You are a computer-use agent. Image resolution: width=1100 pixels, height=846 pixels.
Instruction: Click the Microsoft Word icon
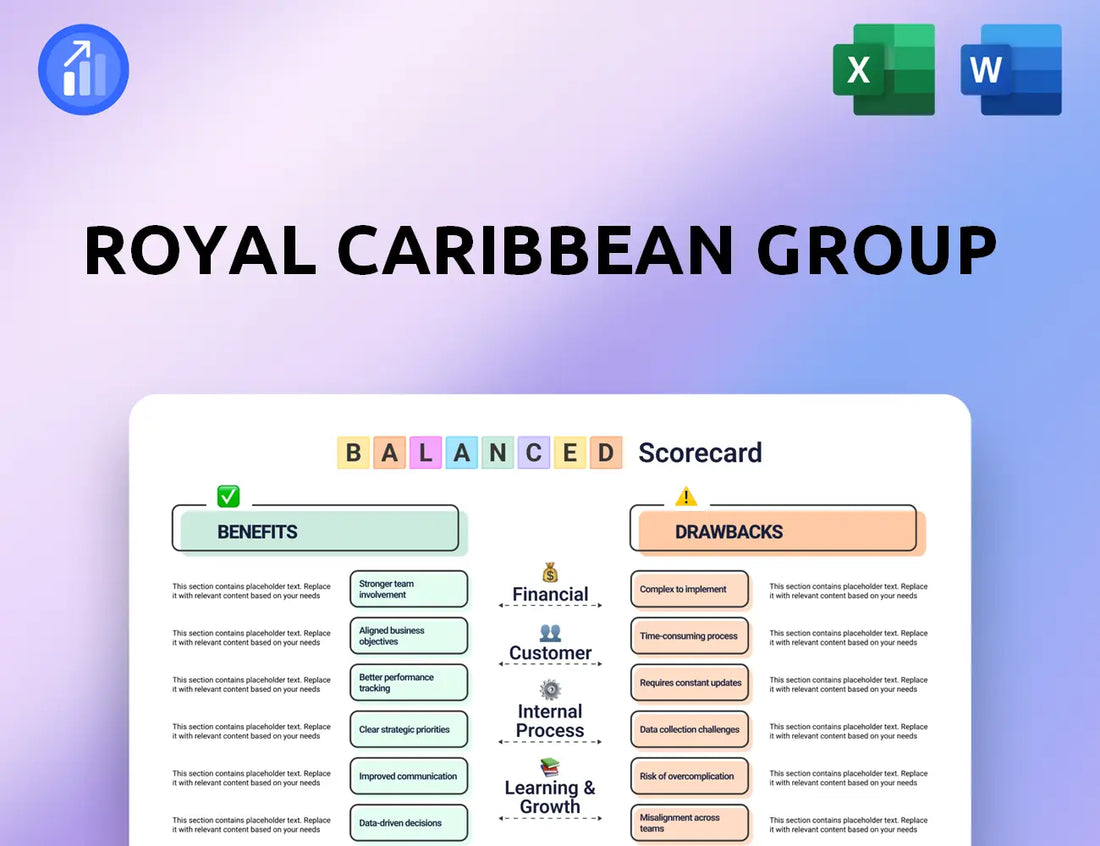1011,69
